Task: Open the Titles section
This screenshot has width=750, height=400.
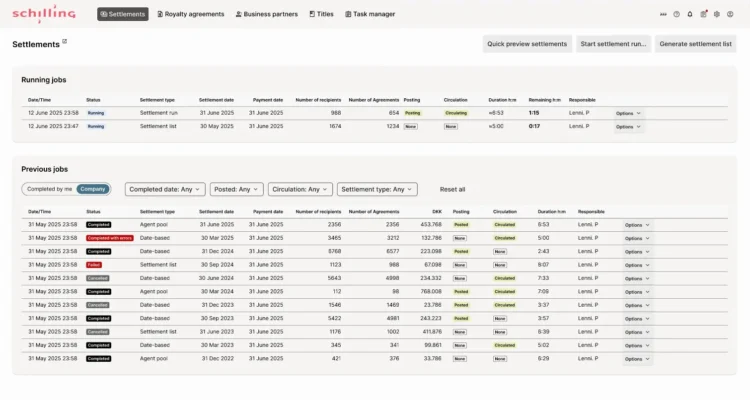Action: (x=321, y=14)
